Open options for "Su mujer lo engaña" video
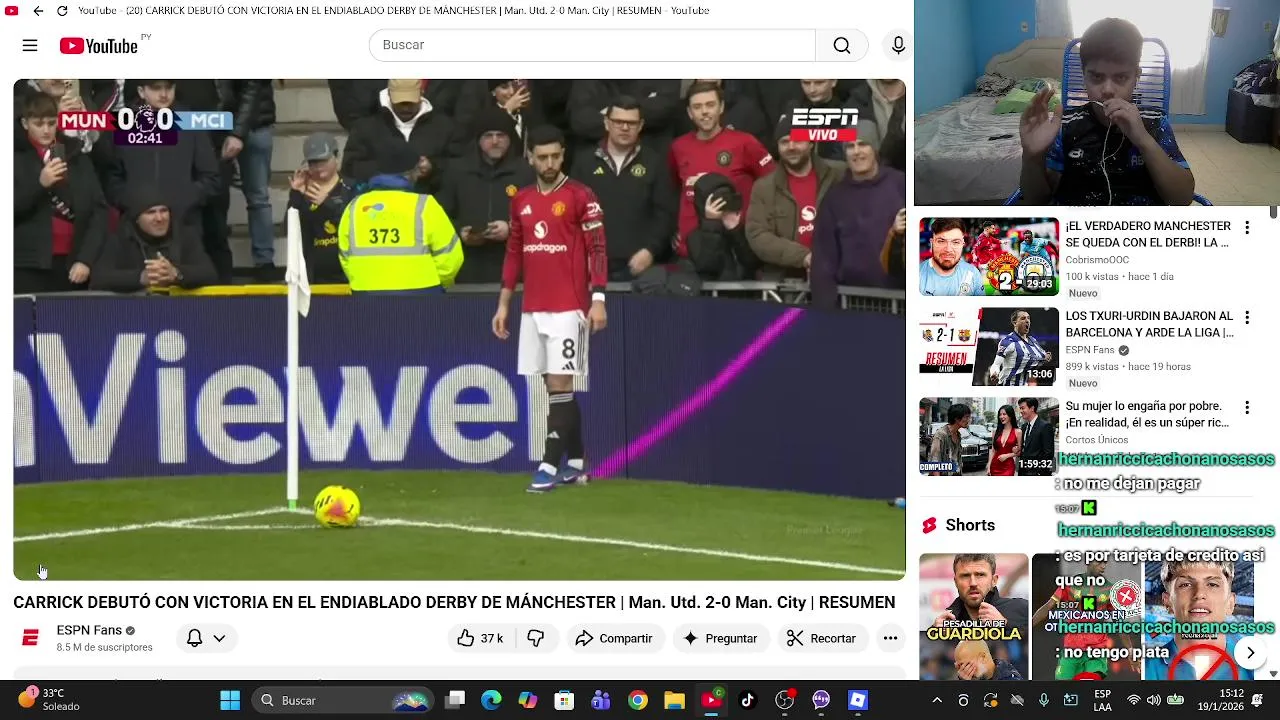Image resolution: width=1280 pixels, height=720 pixels. (x=1247, y=408)
